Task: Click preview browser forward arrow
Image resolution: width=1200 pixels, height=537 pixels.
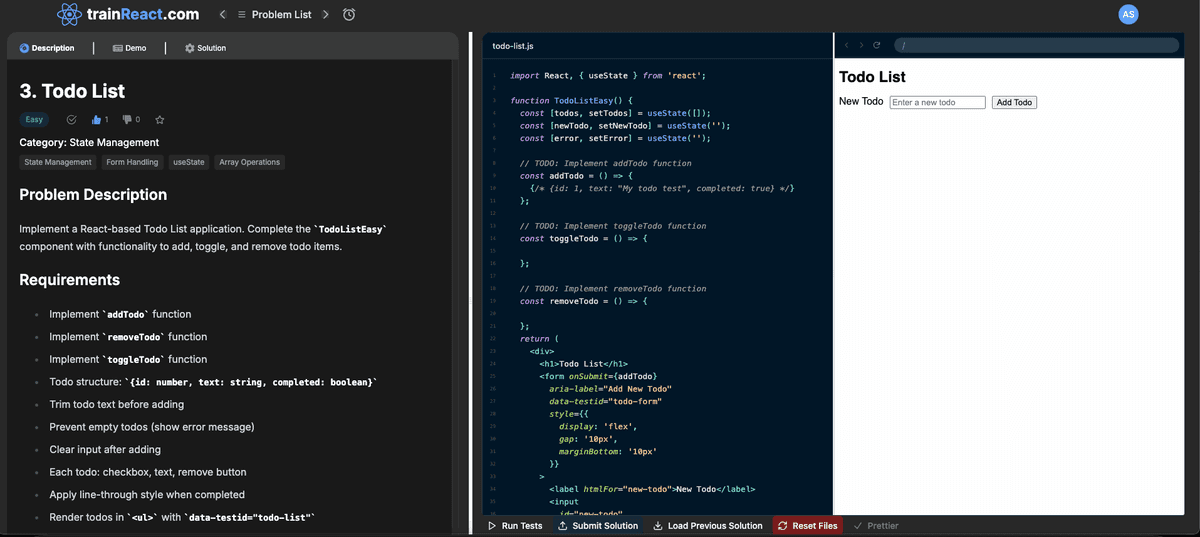Action: click(861, 45)
